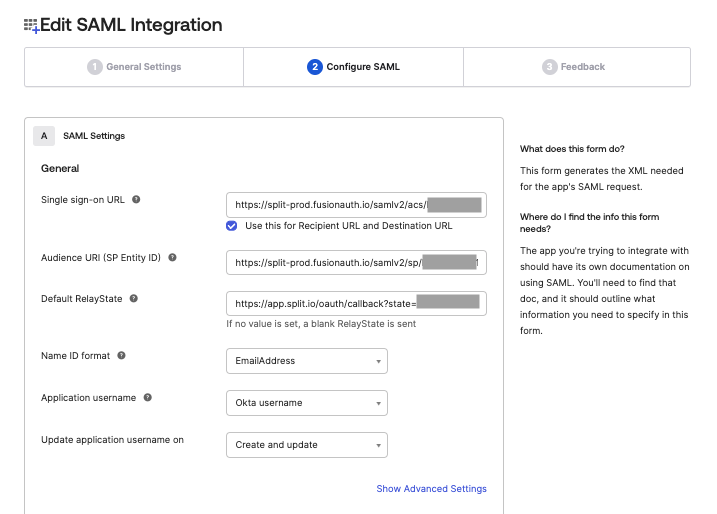This screenshot has width=717, height=514.
Task: Click help icon next to Audience URI
Action: [x=172, y=257]
